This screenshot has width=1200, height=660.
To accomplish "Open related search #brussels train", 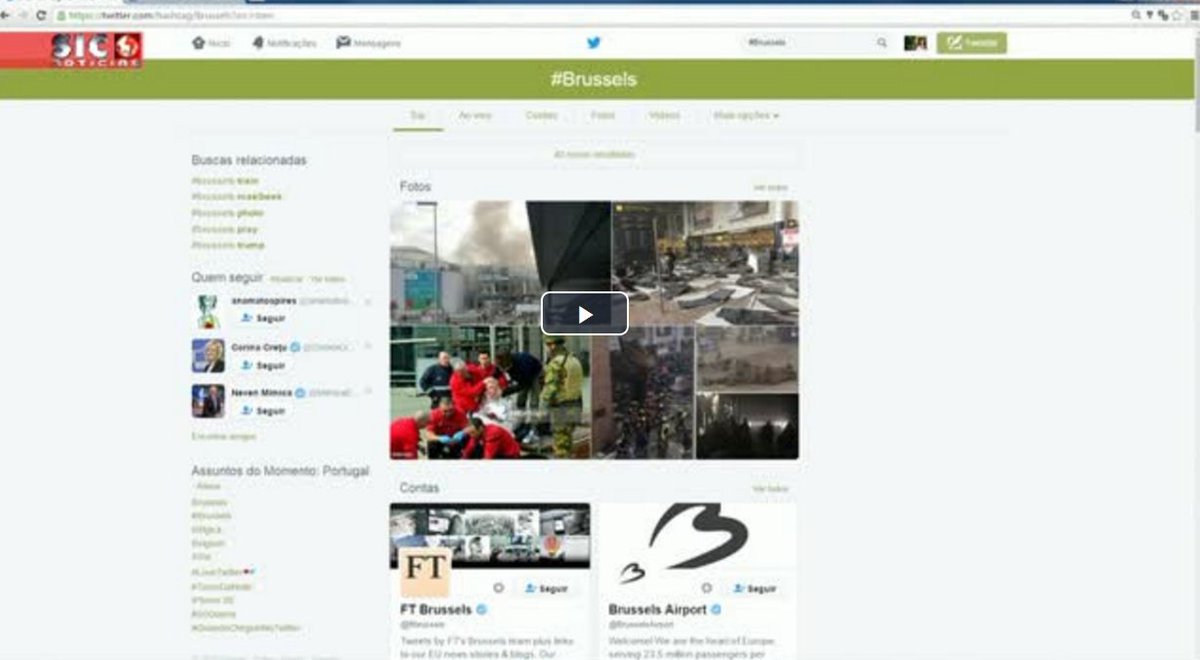I will point(225,181).
